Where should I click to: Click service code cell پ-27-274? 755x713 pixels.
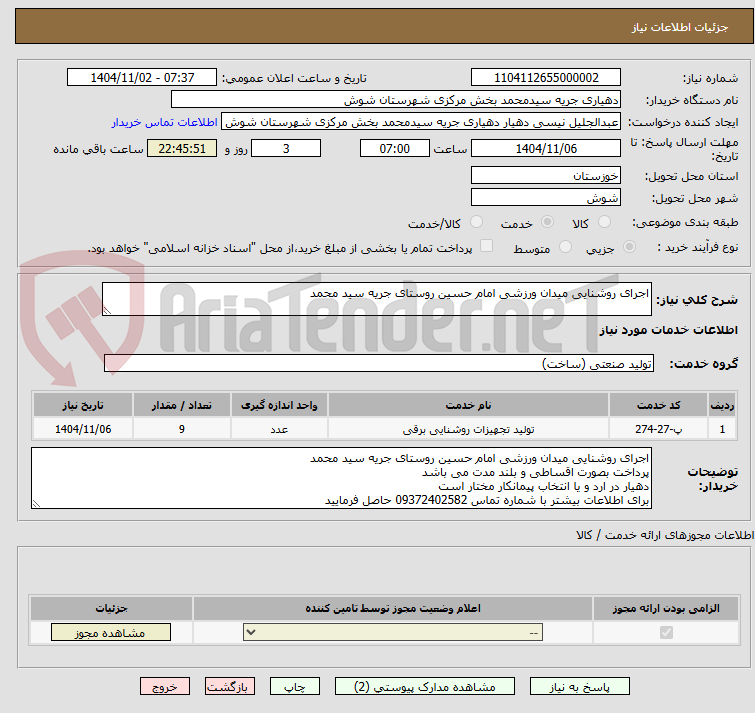658,428
